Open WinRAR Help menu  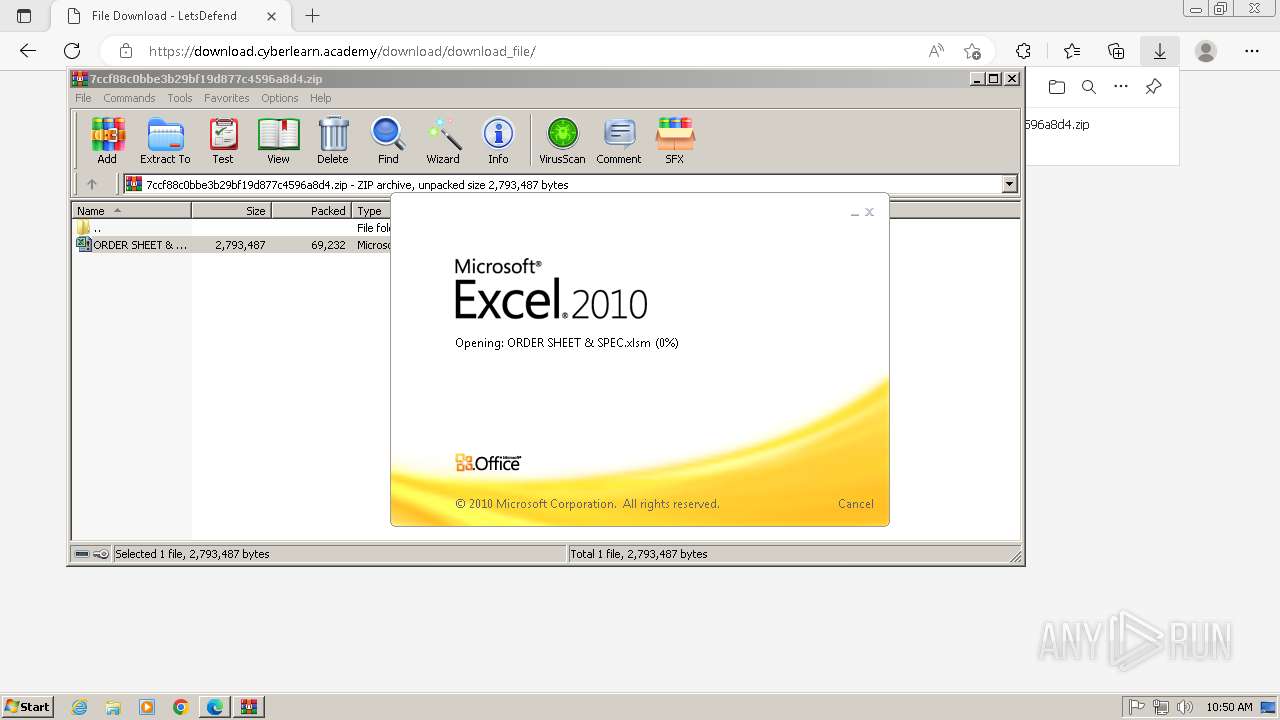click(320, 98)
